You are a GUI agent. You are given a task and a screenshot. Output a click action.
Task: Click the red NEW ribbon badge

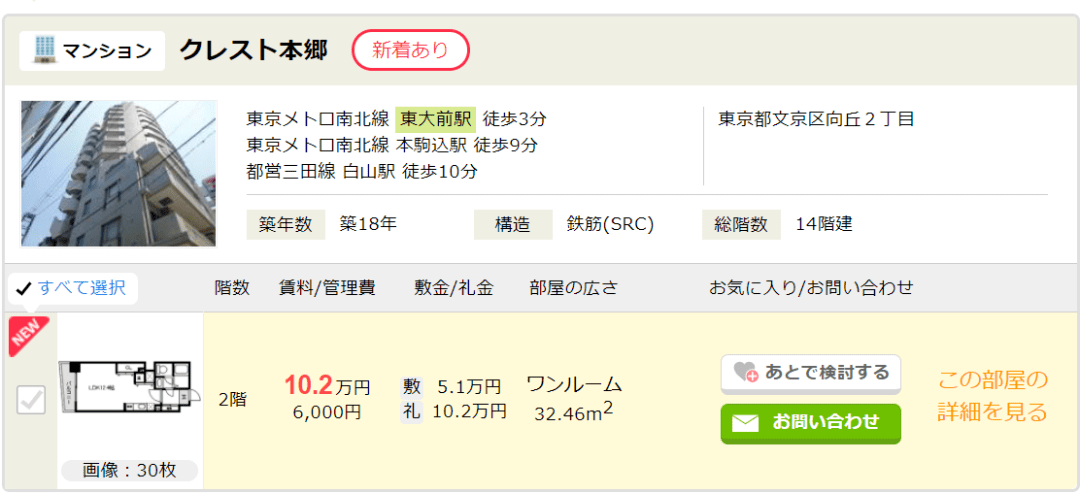pyautogui.click(x=28, y=335)
